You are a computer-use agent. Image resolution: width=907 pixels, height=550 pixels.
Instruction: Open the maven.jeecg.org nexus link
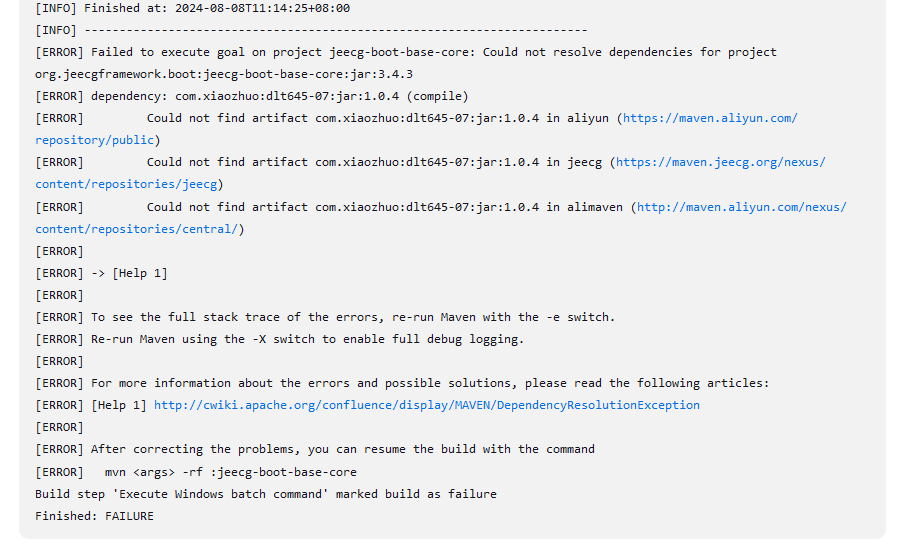(720, 162)
